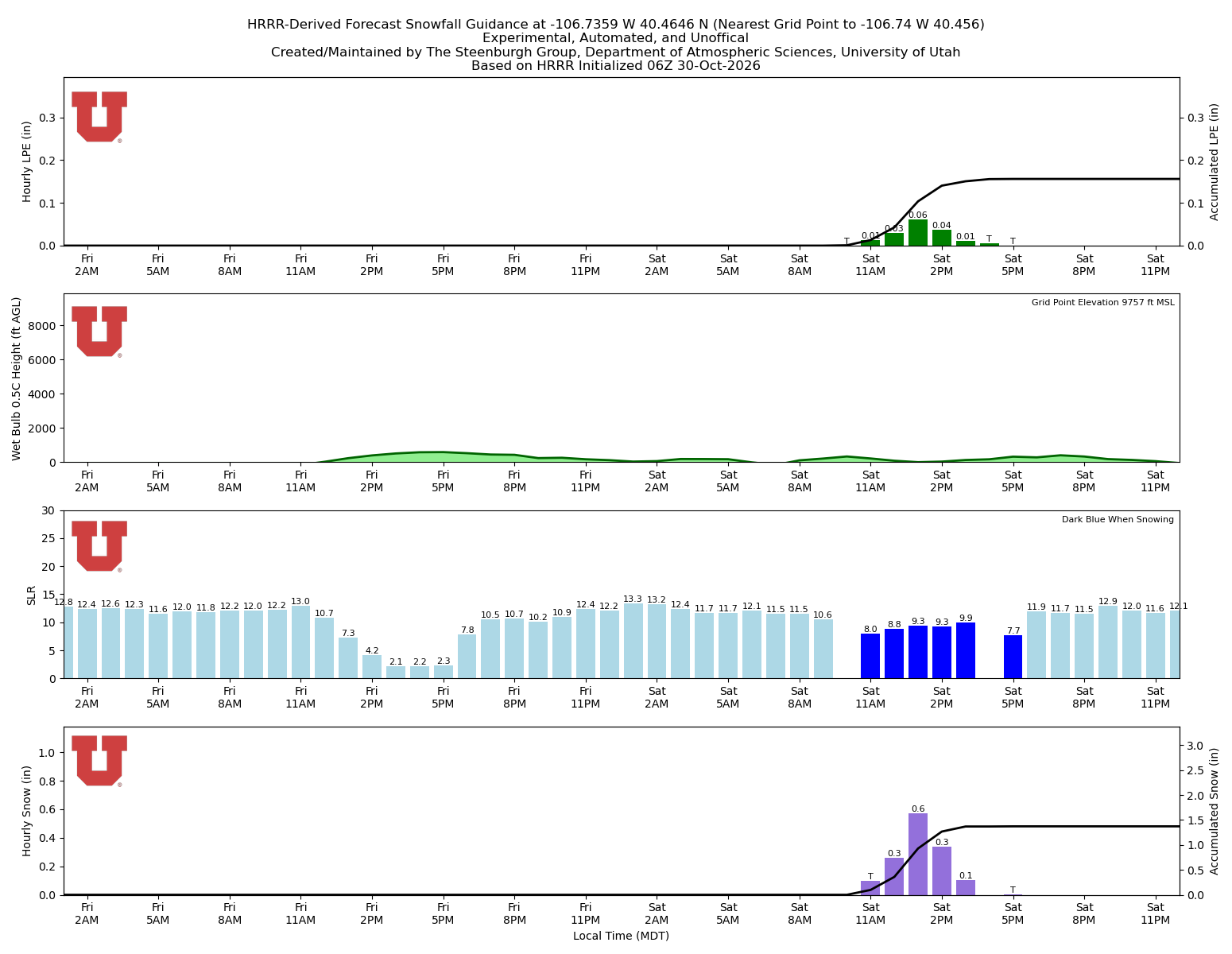Click the 'Experimental, Automated, and Unoffical' subtitle

coord(616,38)
